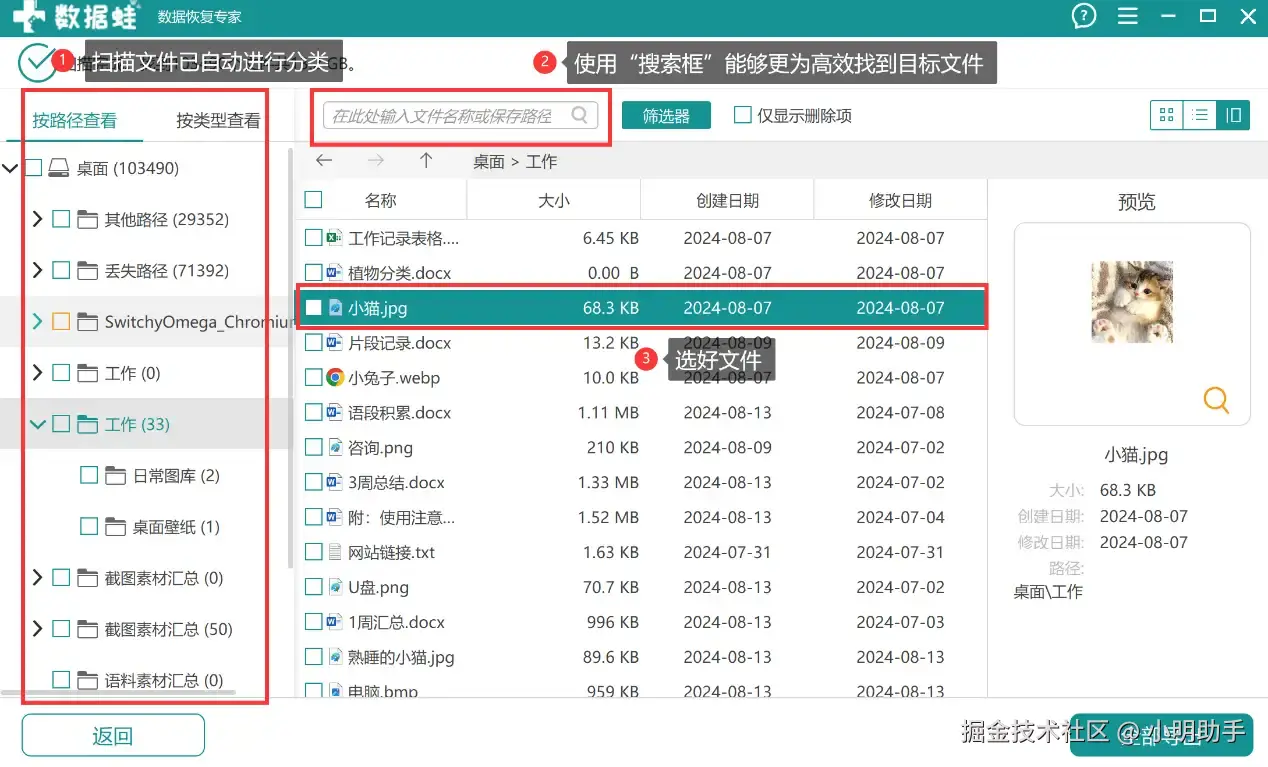1268x767 pixels.
Task: Click the Word icon of 植物分类.docx
Action: click(336, 273)
